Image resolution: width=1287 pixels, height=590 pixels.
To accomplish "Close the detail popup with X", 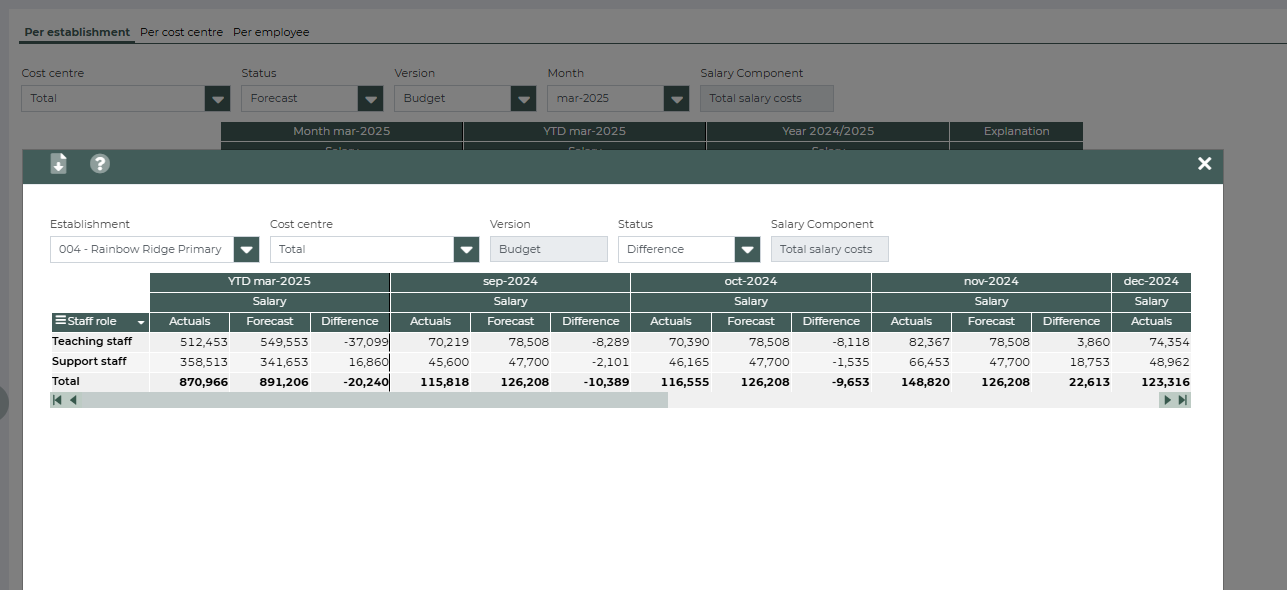I will [x=1204, y=164].
